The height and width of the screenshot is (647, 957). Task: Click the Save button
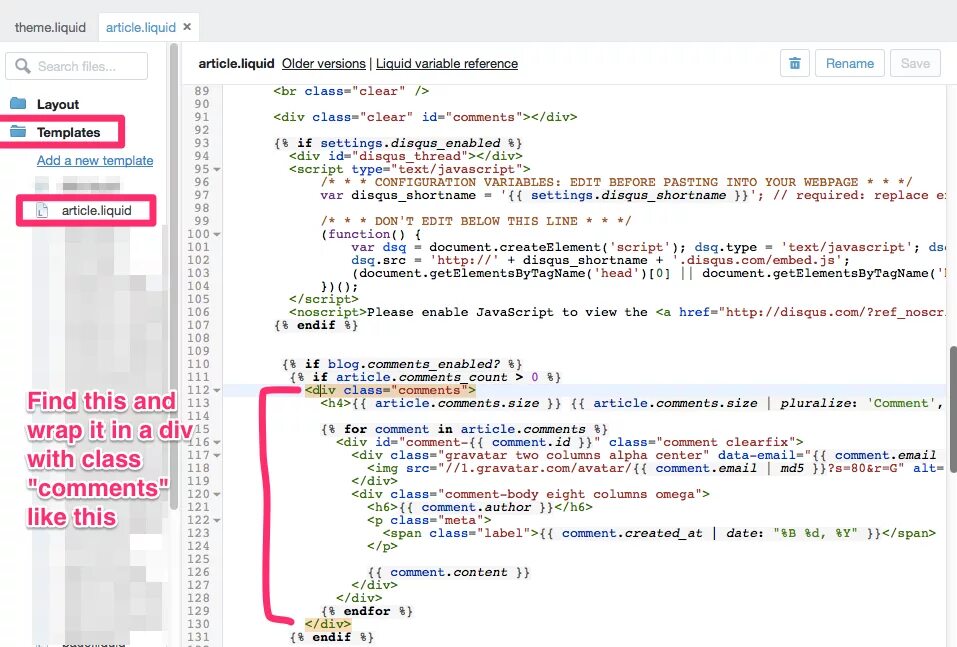pos(915,63)
